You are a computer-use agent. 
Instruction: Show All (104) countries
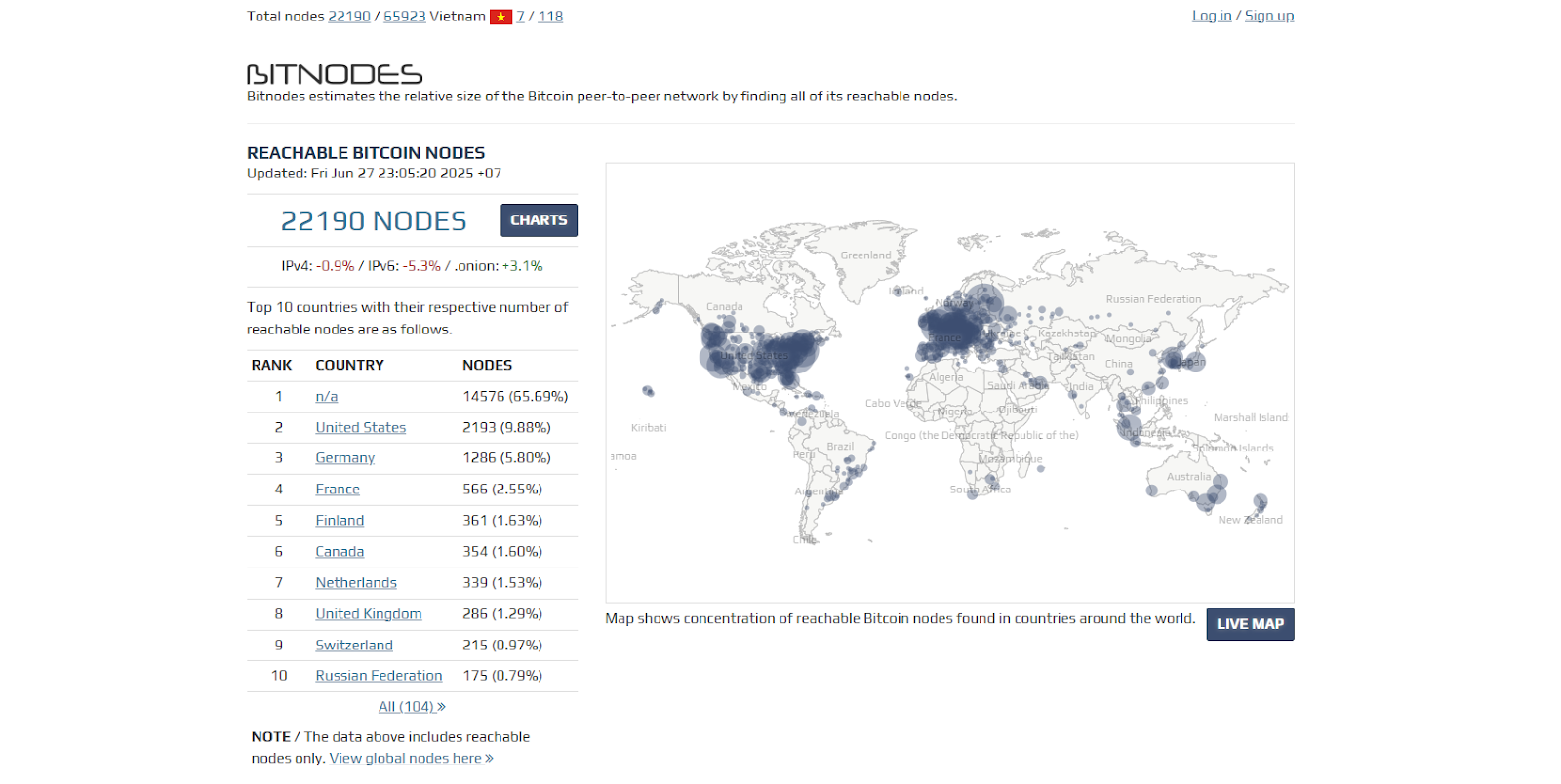pos(412,707)
